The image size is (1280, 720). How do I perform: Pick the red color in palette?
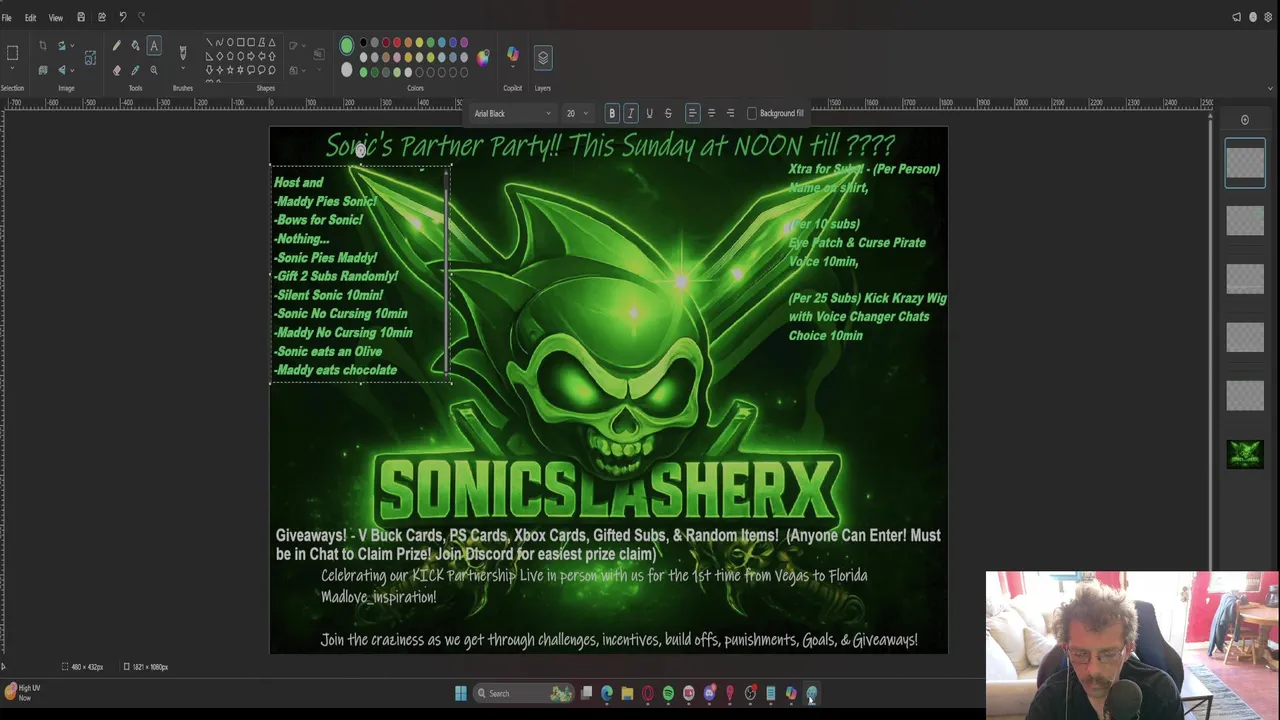pos(397,43)
